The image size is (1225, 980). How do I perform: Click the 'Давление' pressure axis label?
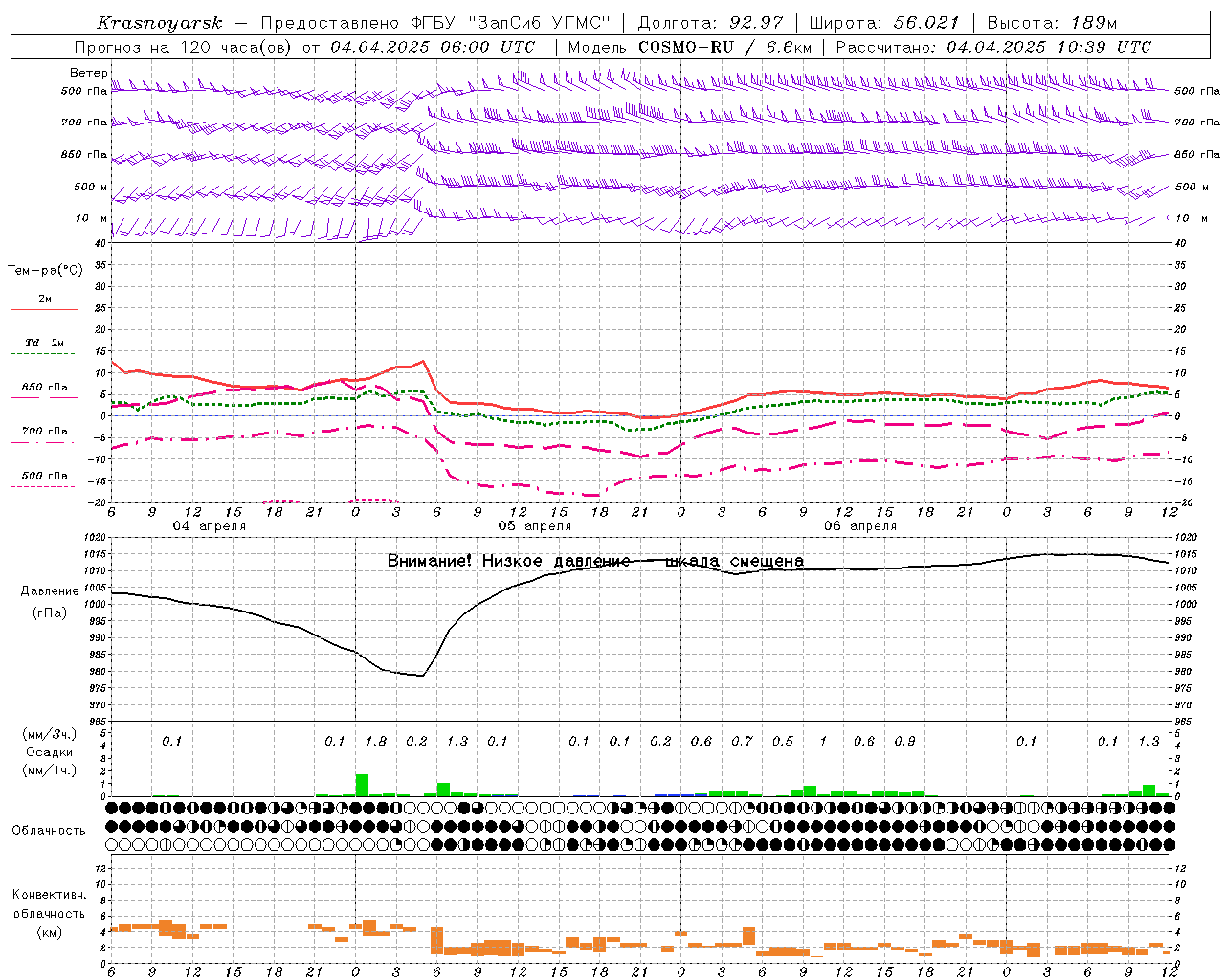coord(50,591)
